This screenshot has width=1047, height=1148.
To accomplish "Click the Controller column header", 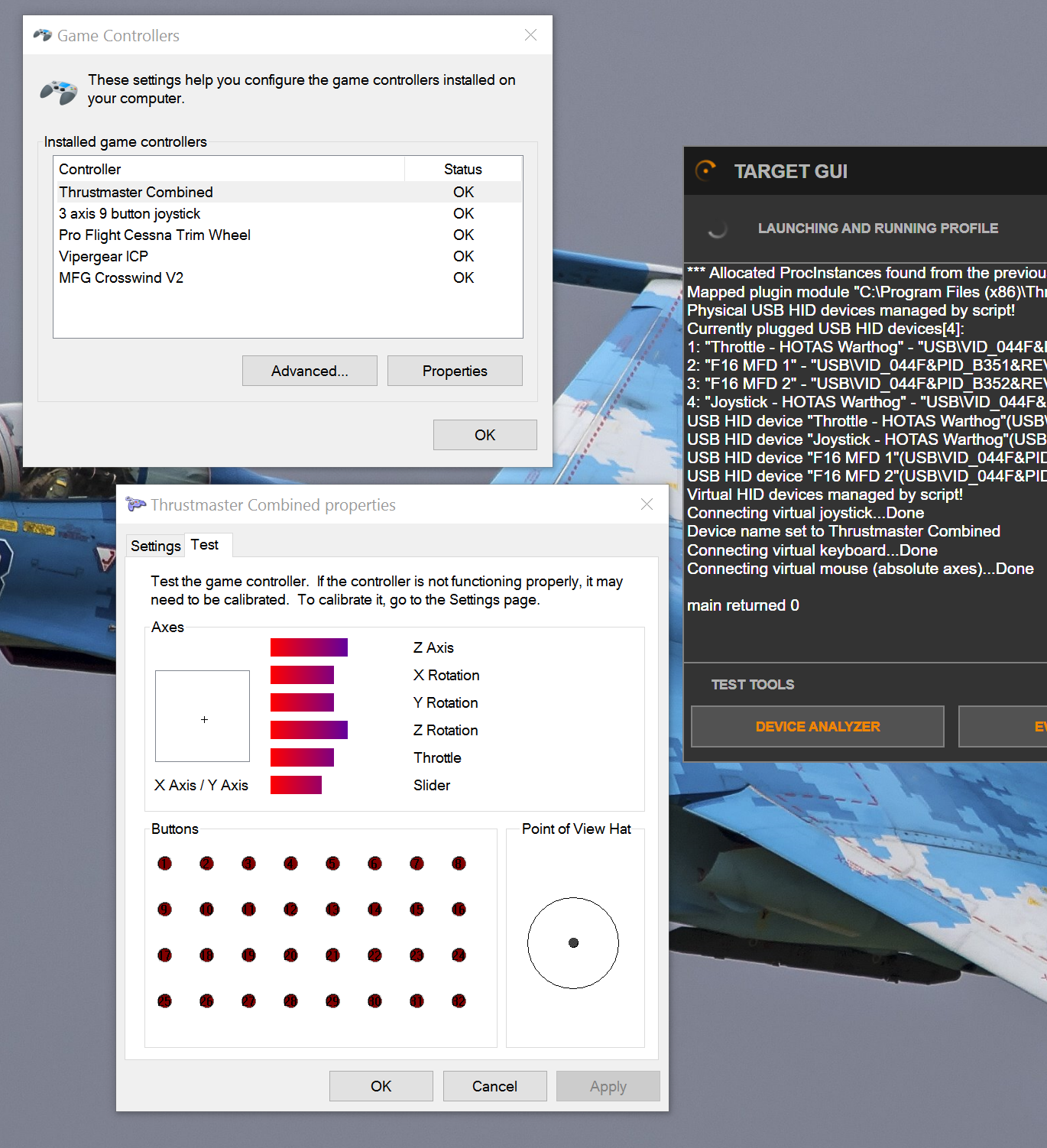I will point(229,169).
